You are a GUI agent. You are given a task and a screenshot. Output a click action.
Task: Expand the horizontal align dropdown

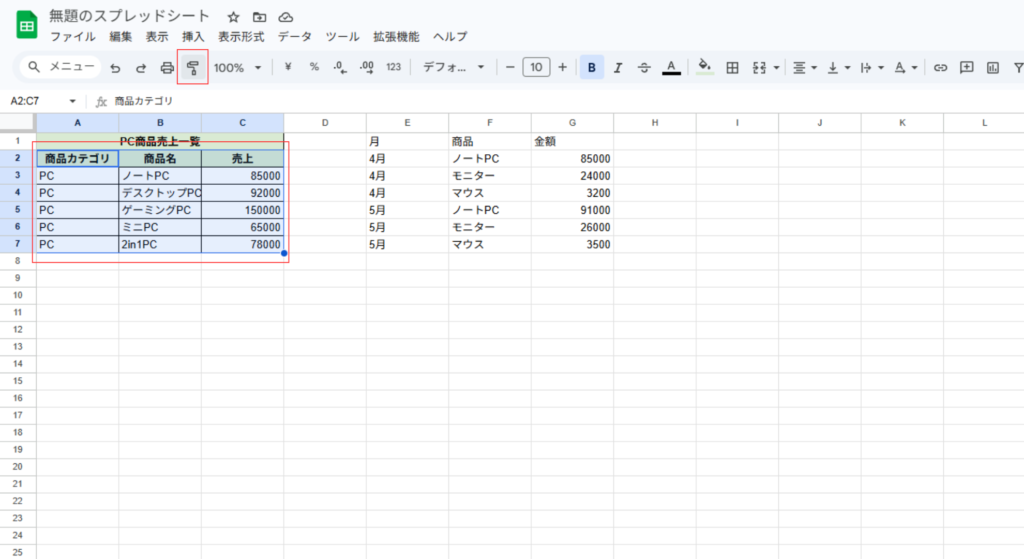click(804, 68)
